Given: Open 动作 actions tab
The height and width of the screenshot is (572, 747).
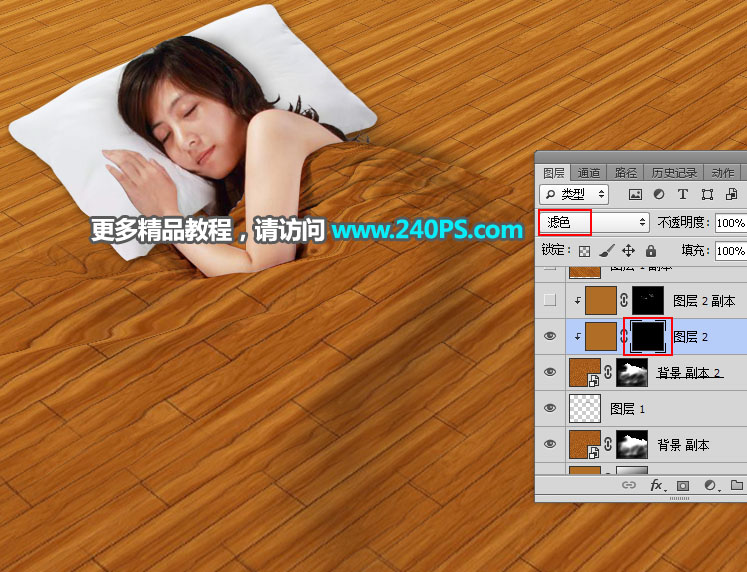Looking at the screenshot, I should coord(722,173).
